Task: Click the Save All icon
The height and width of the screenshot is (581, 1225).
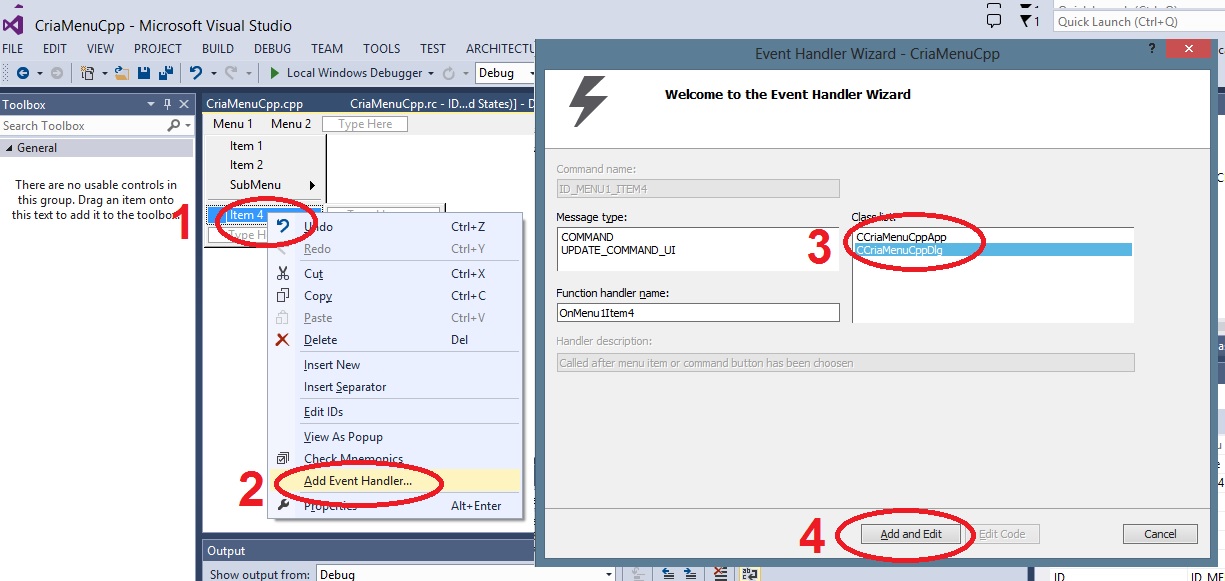Action: [x=165, y=73]
